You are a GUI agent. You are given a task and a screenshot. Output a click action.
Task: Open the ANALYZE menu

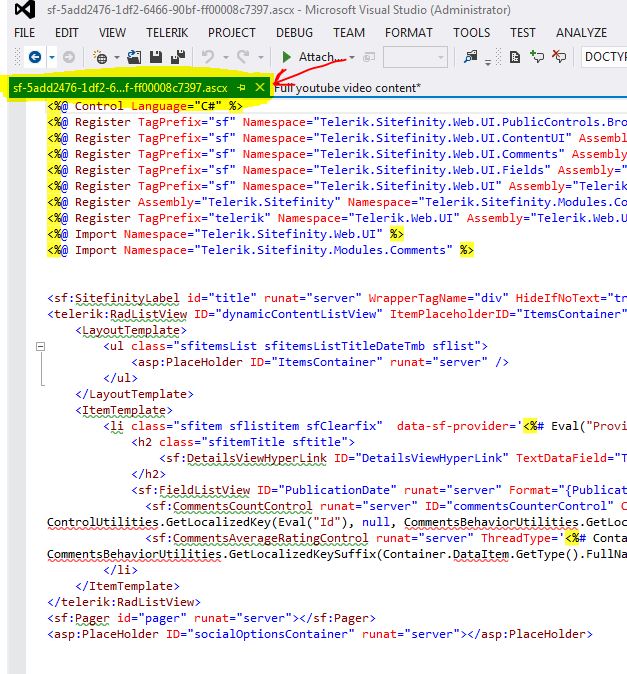tap(581, 33)
